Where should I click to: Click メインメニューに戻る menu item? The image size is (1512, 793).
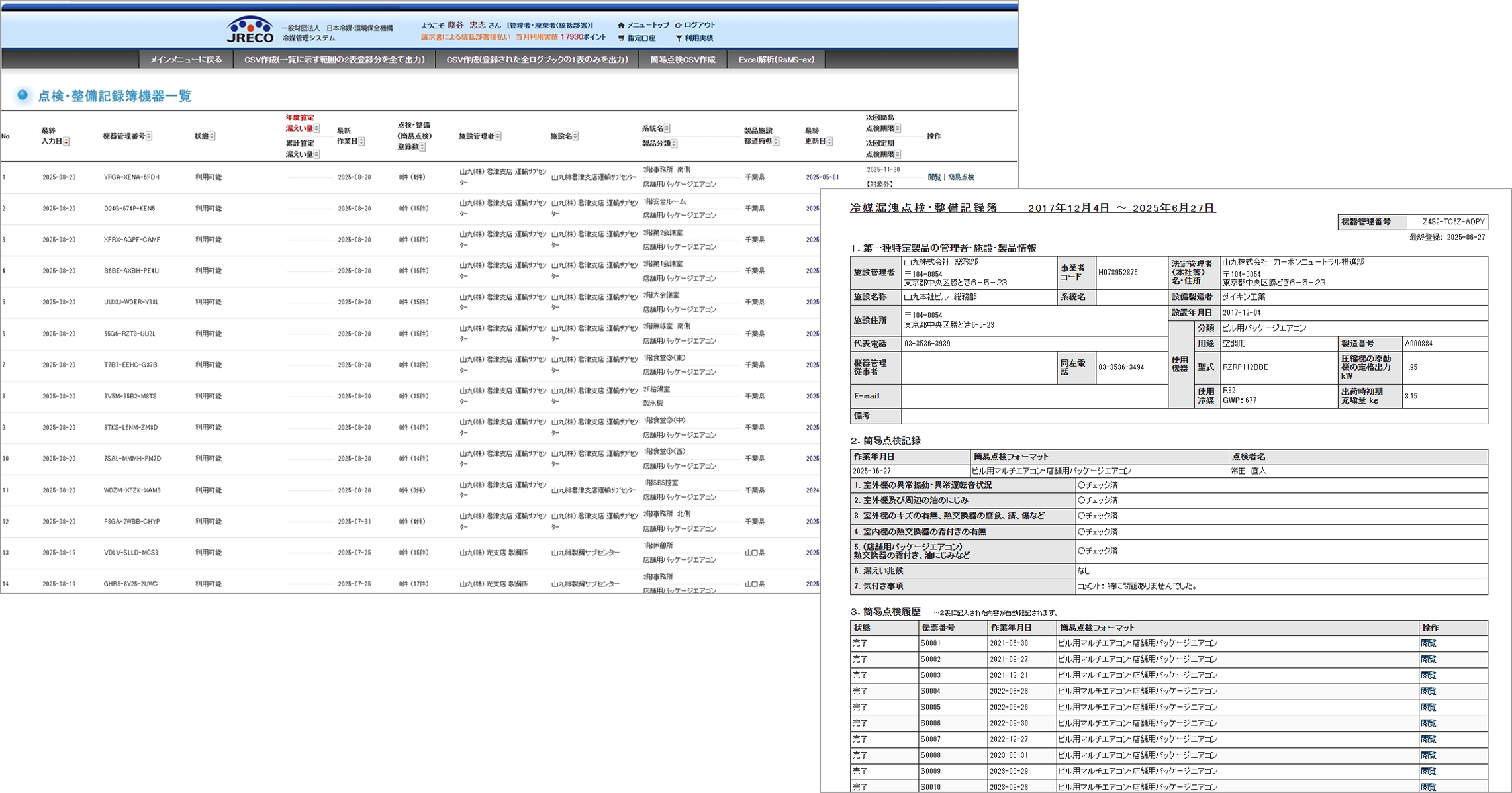186,60
